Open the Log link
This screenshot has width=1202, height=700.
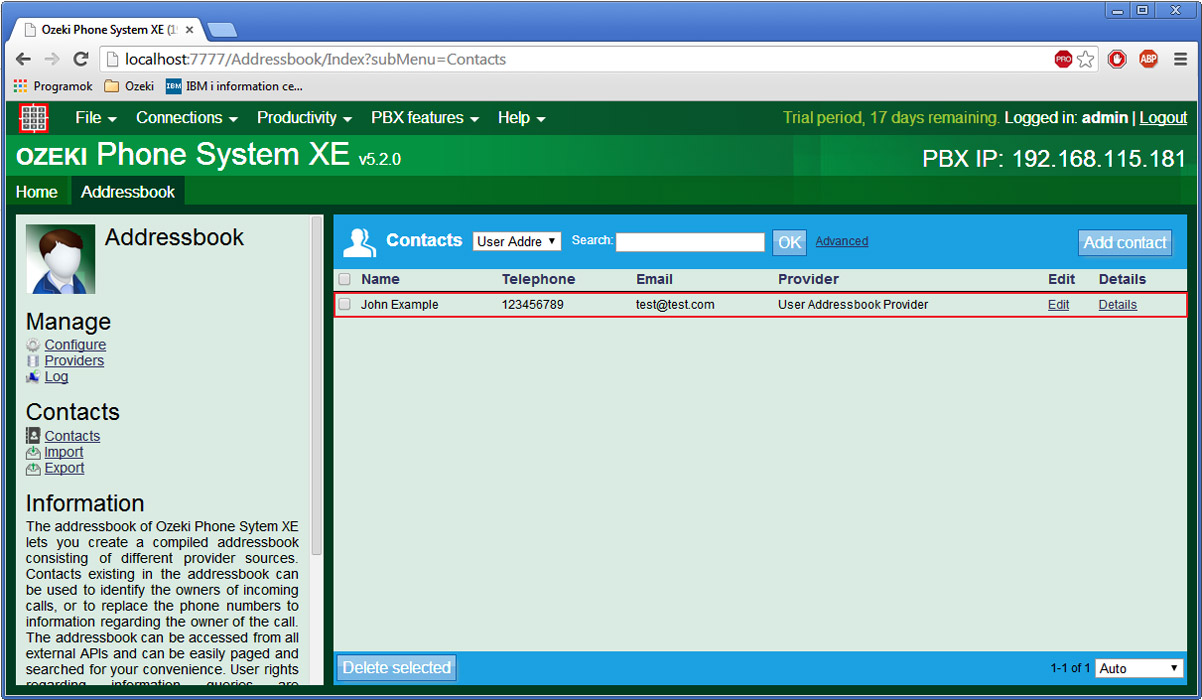point(56,377)
